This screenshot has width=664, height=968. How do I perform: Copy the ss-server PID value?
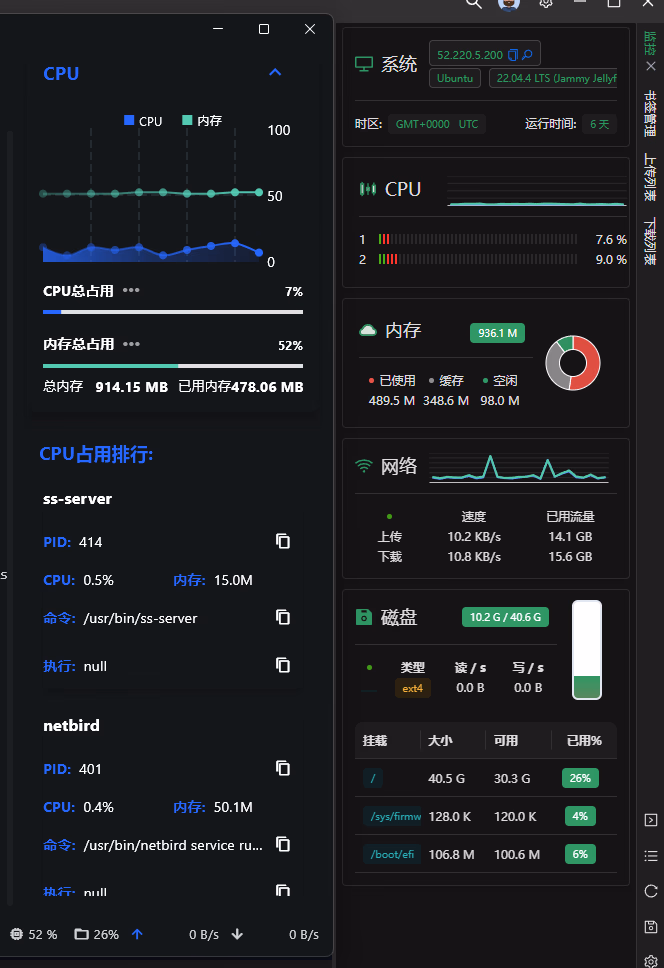point(283,541)
